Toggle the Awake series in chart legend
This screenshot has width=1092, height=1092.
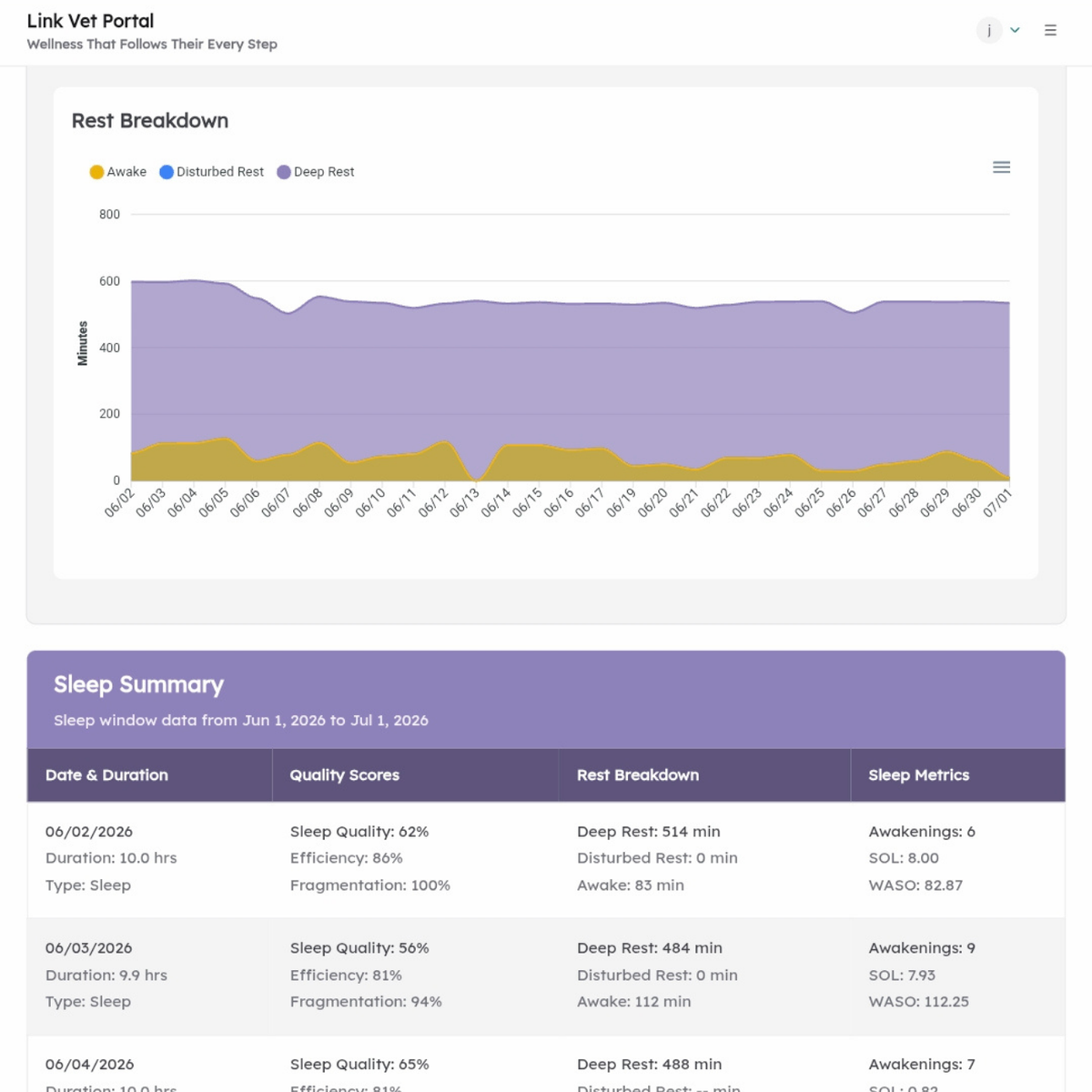[118, 172]
